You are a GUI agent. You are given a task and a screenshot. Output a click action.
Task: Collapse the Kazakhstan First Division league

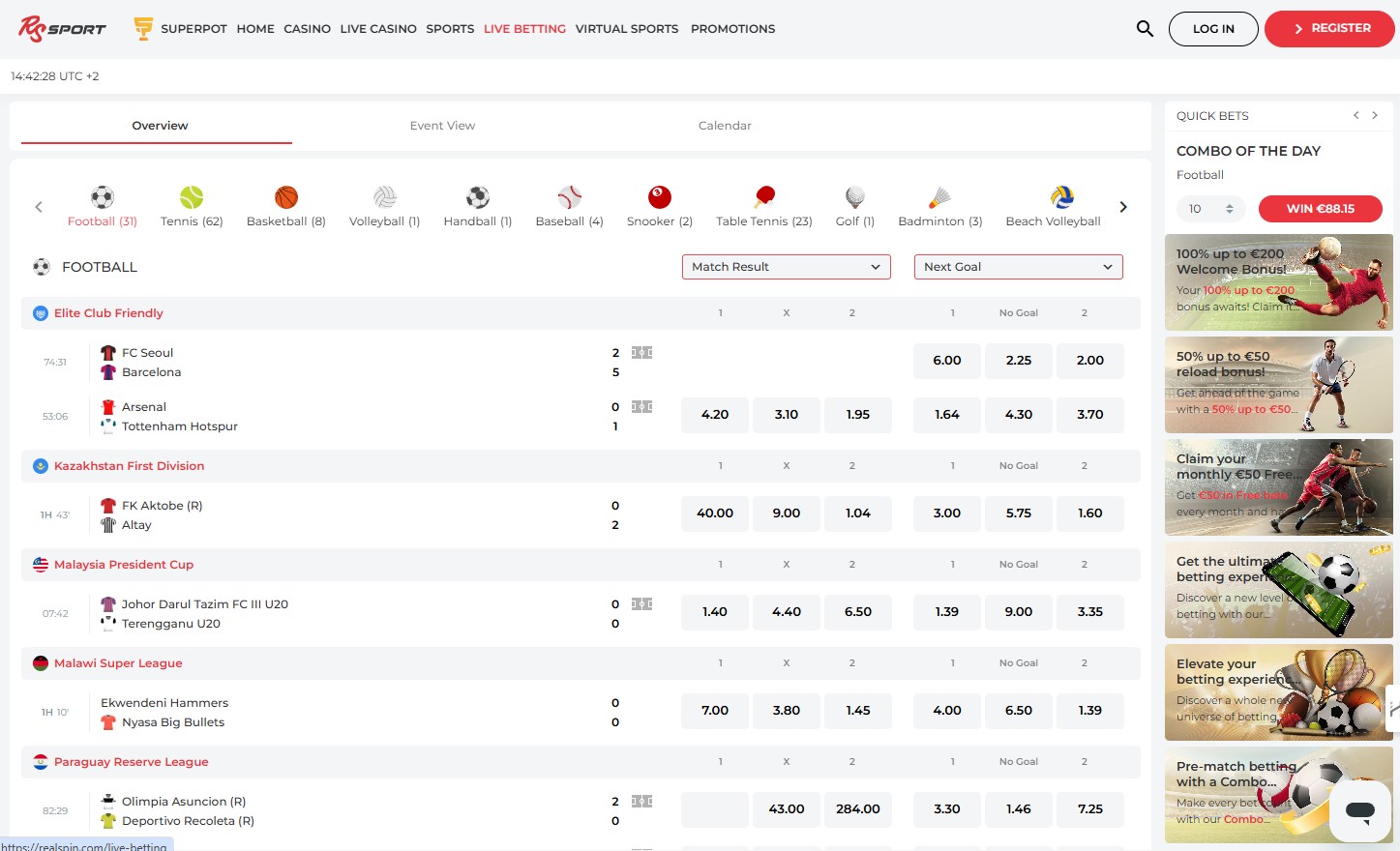tap(581, 466)
